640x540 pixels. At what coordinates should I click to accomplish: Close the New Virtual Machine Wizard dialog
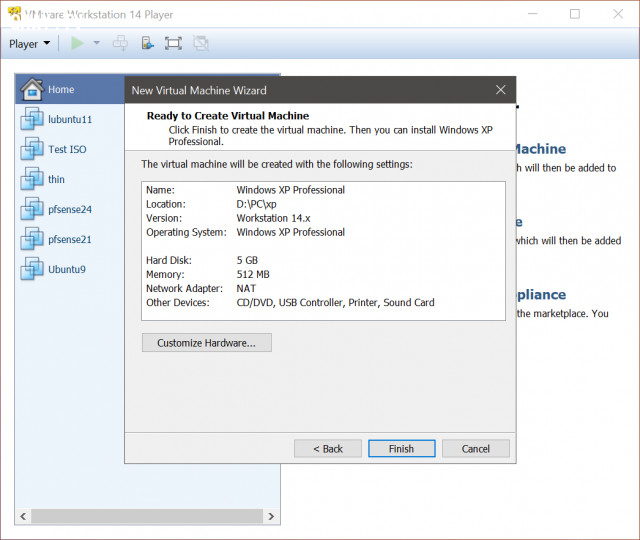click(501, 90)
